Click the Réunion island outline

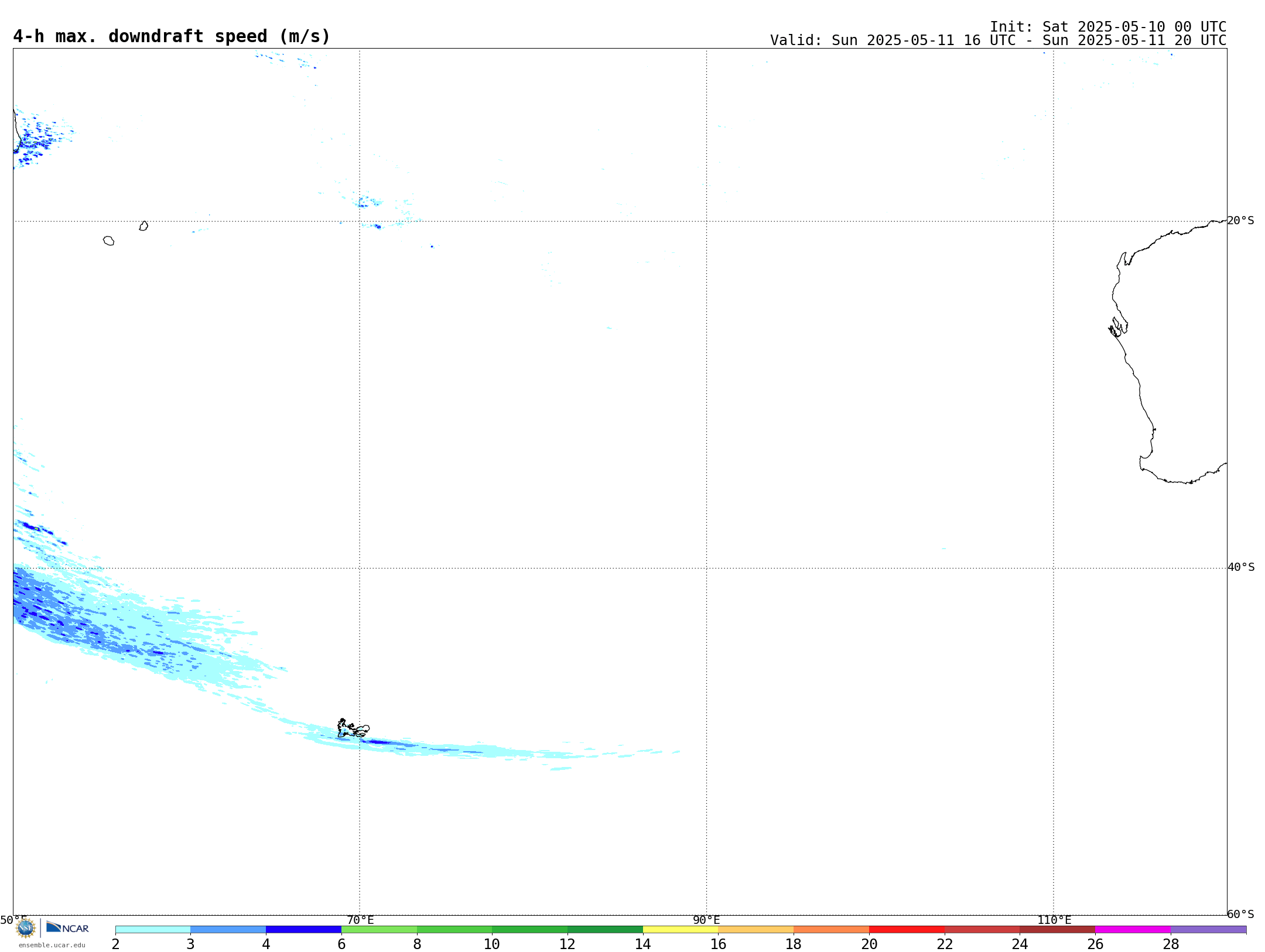coord(108,241)
